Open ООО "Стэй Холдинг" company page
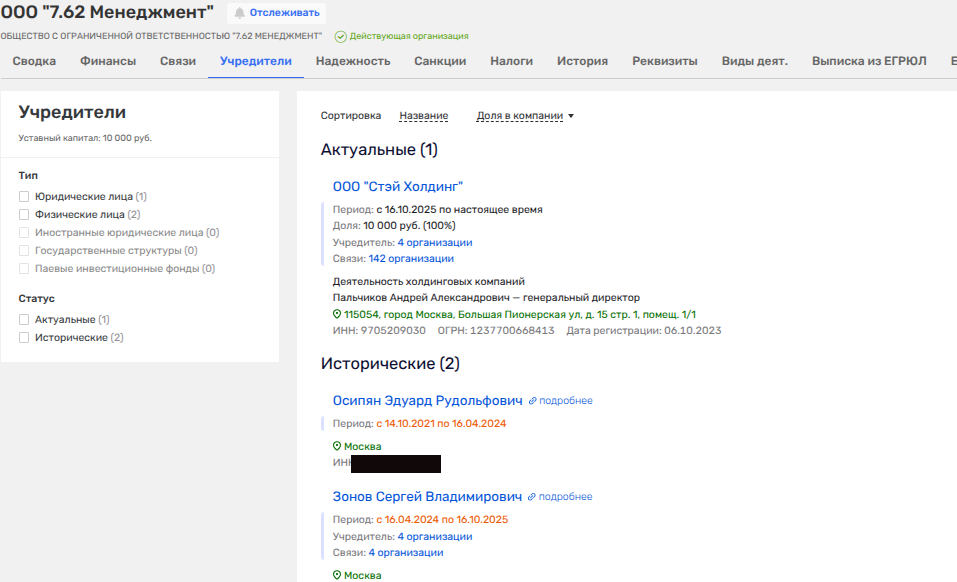The height and width of the screenshot is (582, 957). [398, 187]
